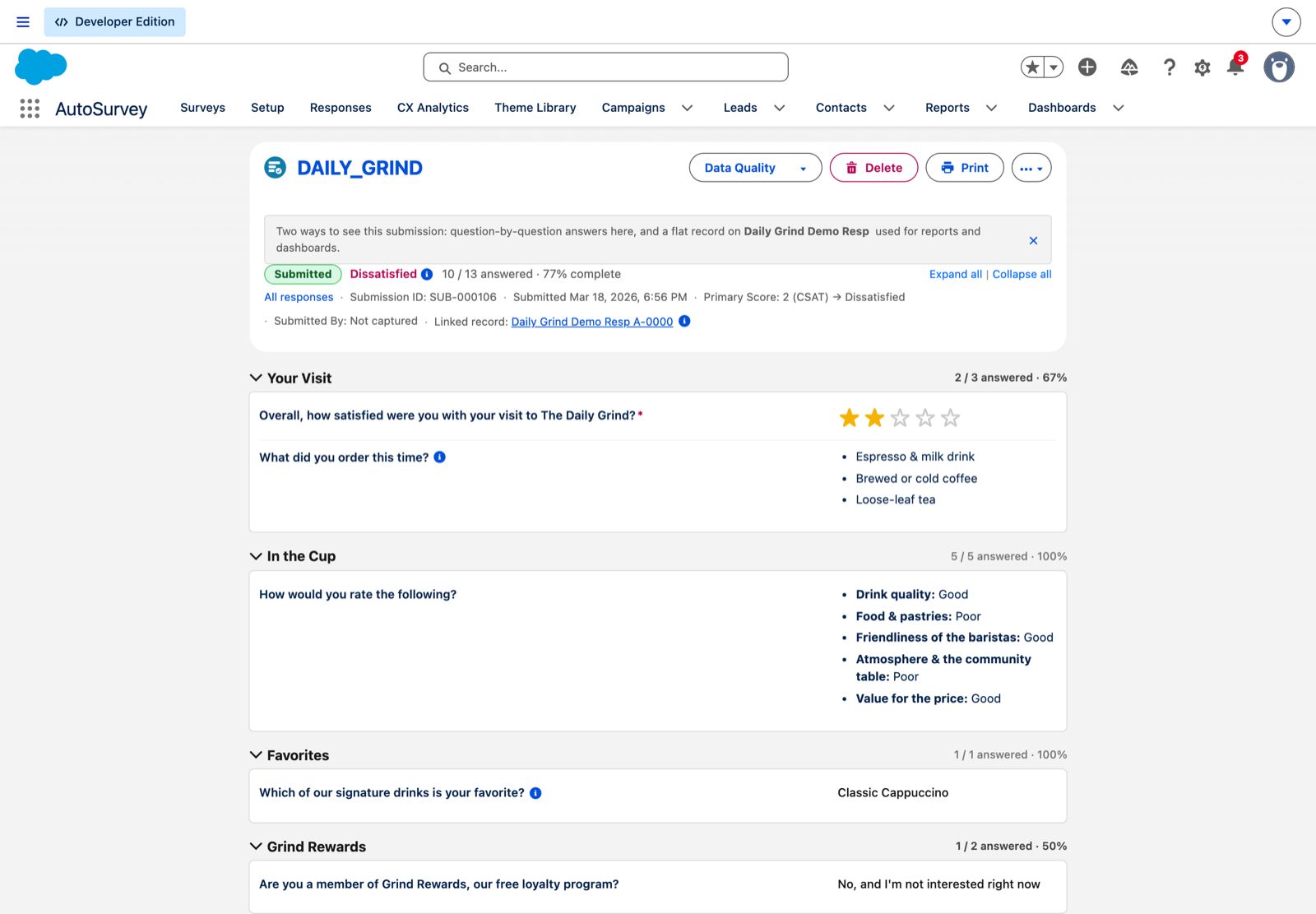Click the DAILY_GRIND survey record icon

tap(275, 168)
